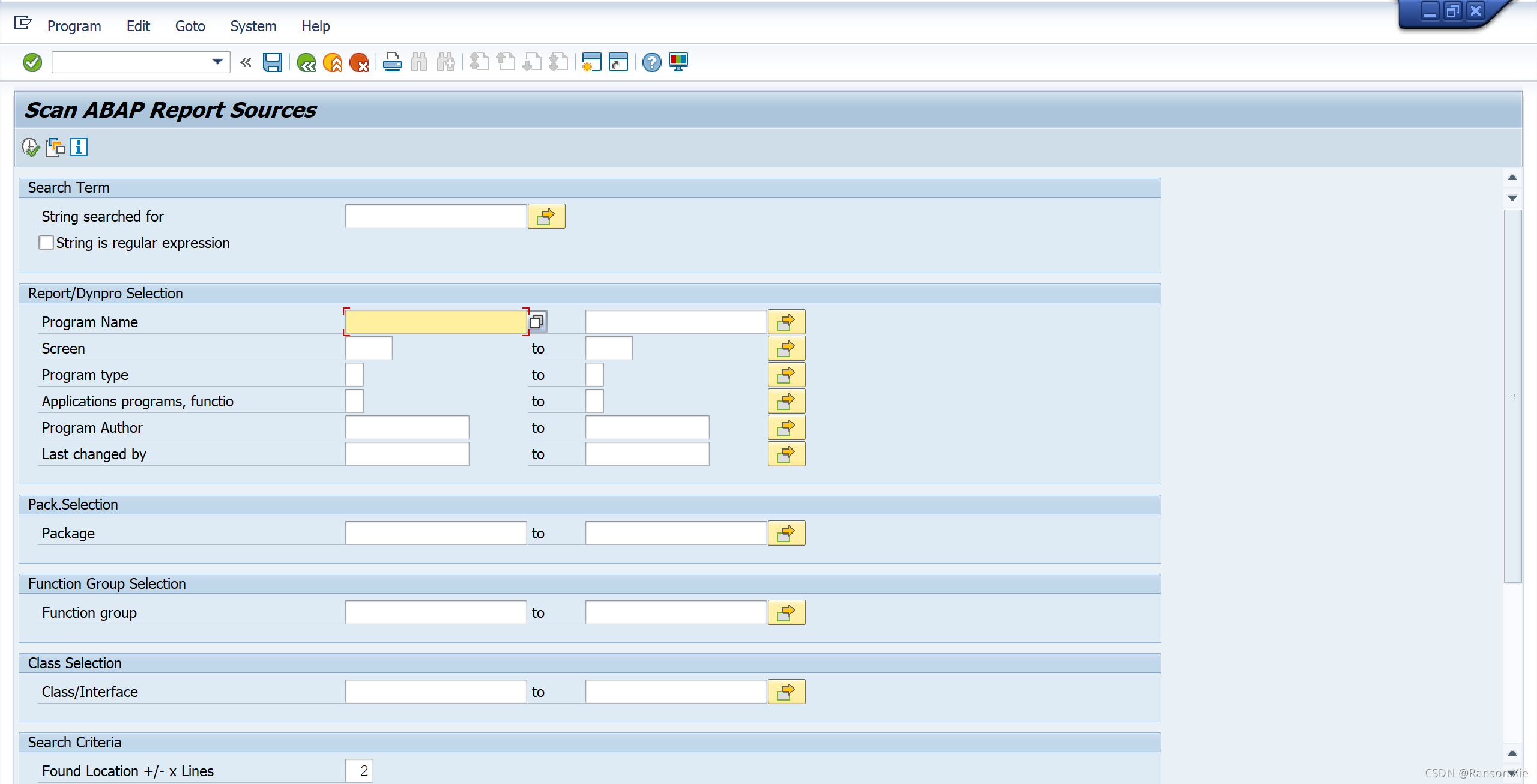Open Find using the binoculars icon

(420, 62)
